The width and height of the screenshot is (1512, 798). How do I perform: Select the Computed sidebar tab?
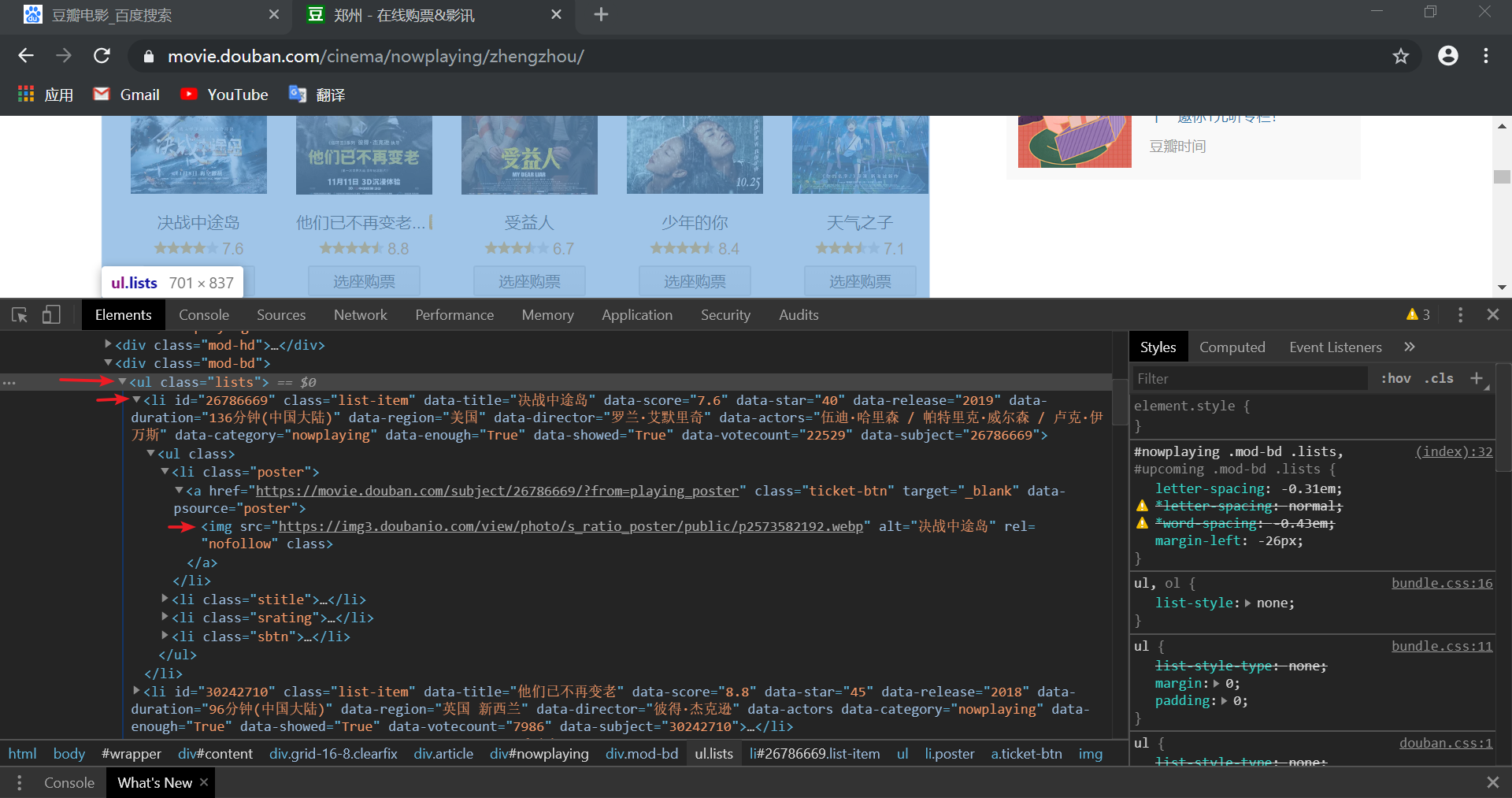click(x=1232, y=347)
